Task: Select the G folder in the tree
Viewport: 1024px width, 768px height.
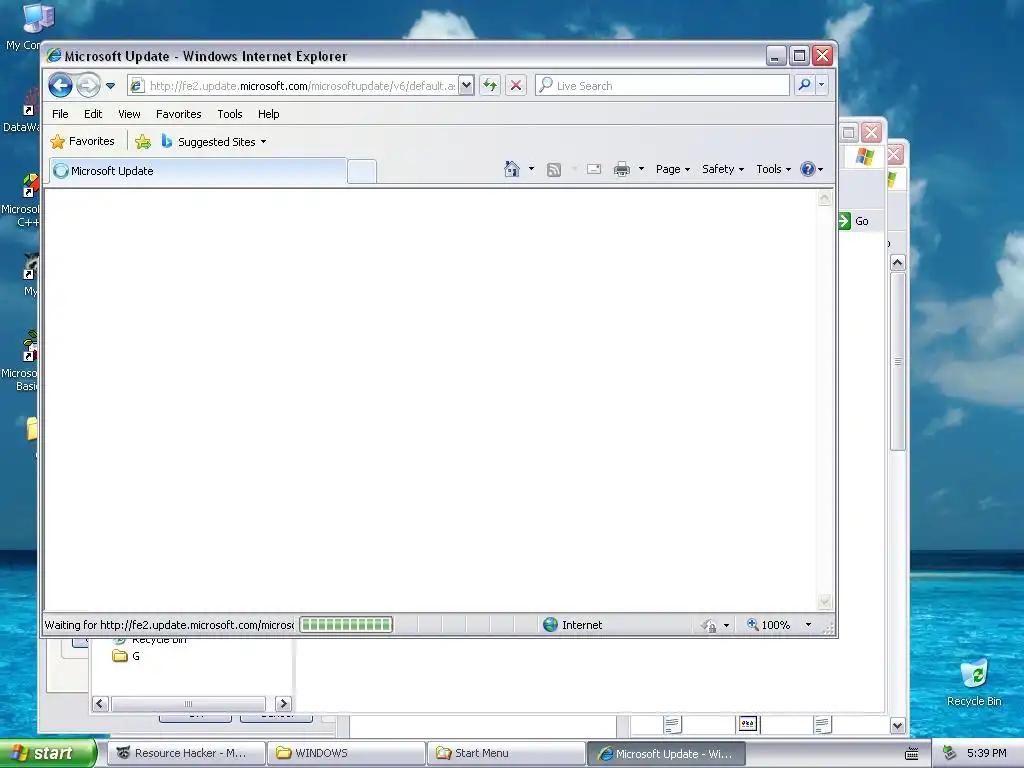Action: (127, 656)
